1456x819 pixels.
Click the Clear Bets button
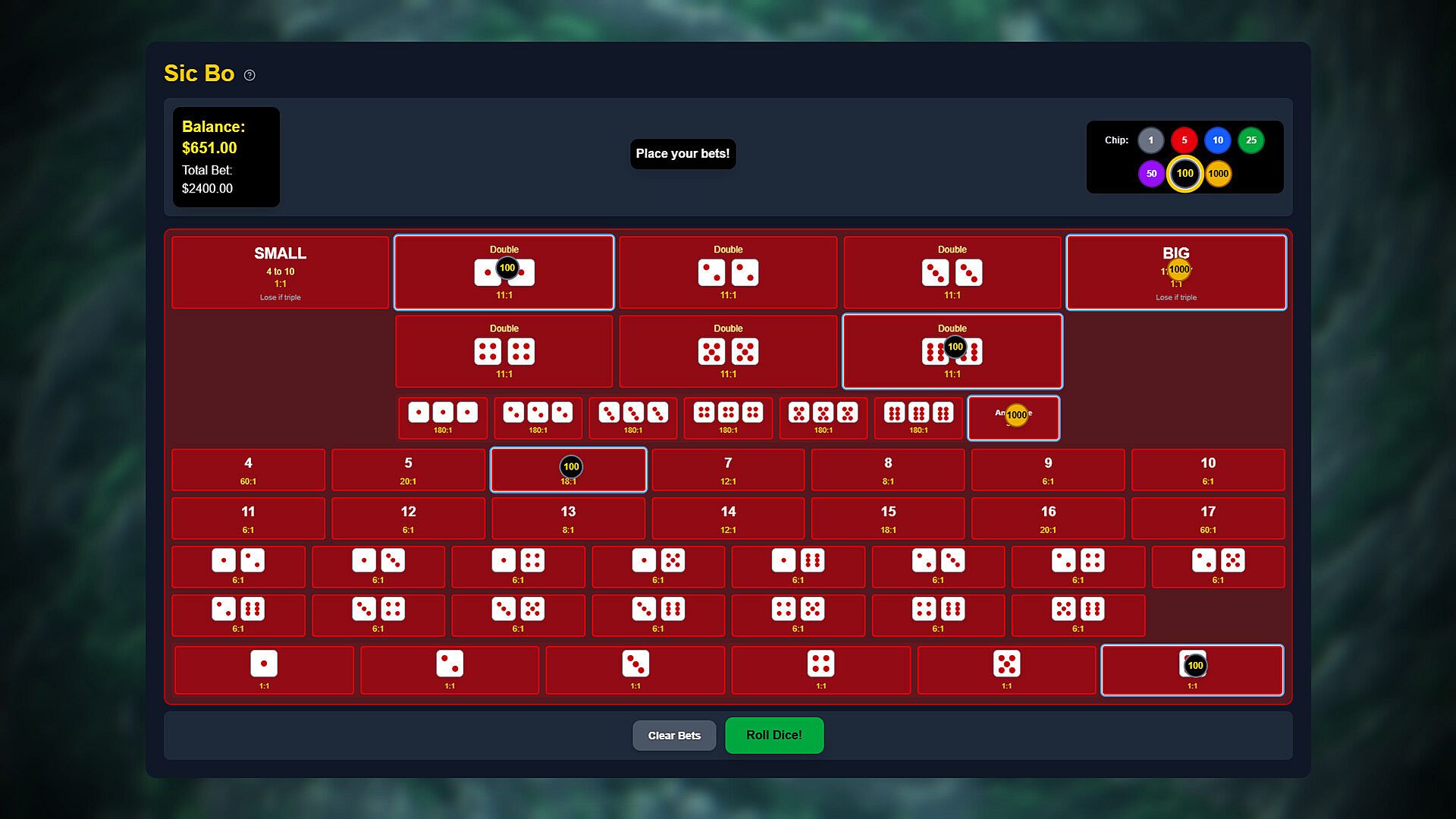coord(674,736)
